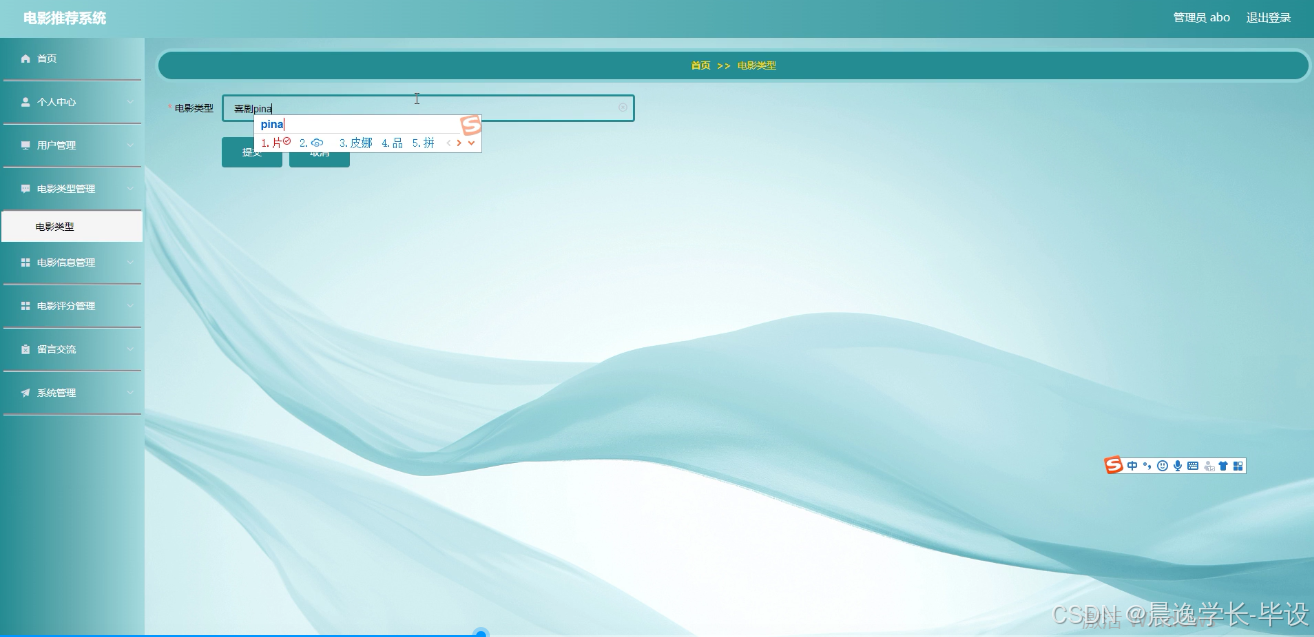
Task: Choose candidate 3. 皮娜
Action: pos(355,143)
